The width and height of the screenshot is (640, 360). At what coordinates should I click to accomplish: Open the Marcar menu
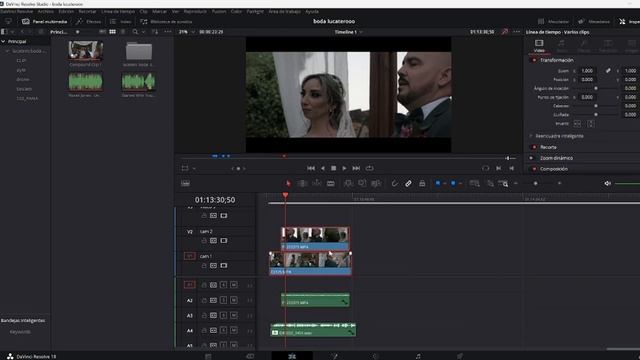click(159, 11)
